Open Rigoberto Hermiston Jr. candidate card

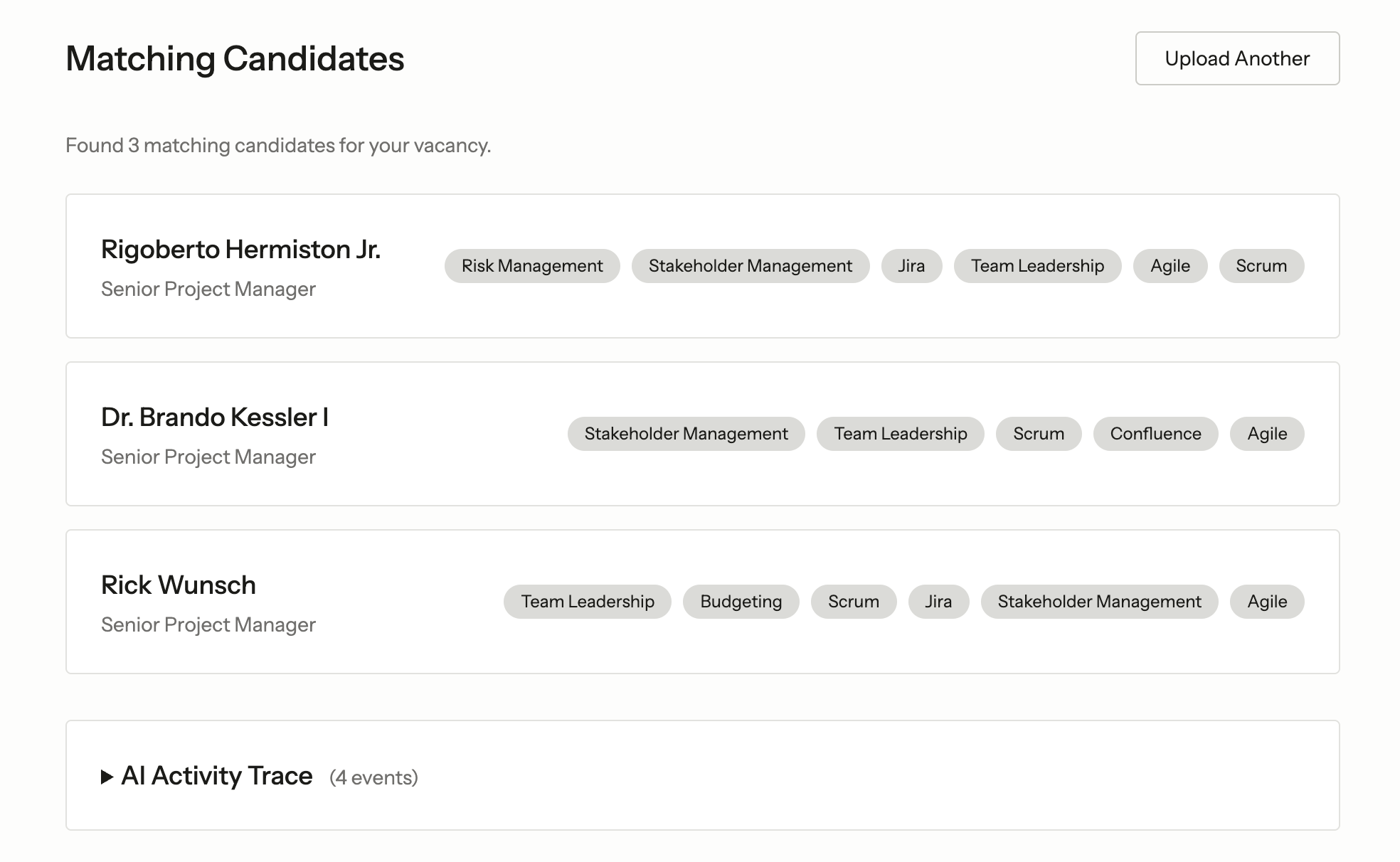[x=240, y=250]
